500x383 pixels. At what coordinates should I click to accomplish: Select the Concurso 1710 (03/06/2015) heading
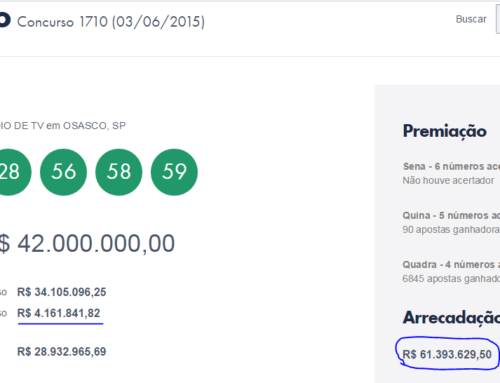(111, 22)
